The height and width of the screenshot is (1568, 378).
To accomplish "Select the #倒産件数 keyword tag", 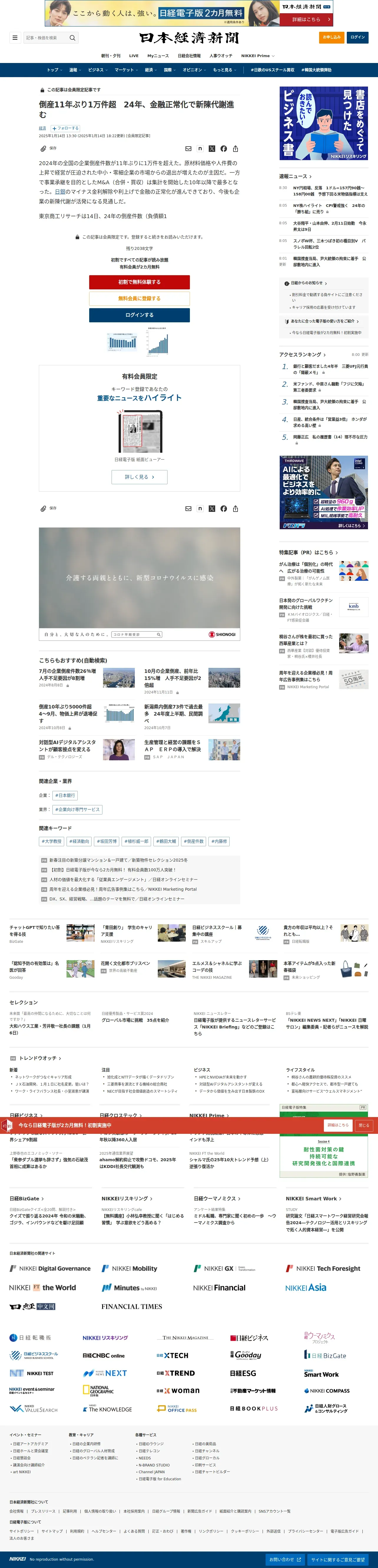I will coord(194,841).
